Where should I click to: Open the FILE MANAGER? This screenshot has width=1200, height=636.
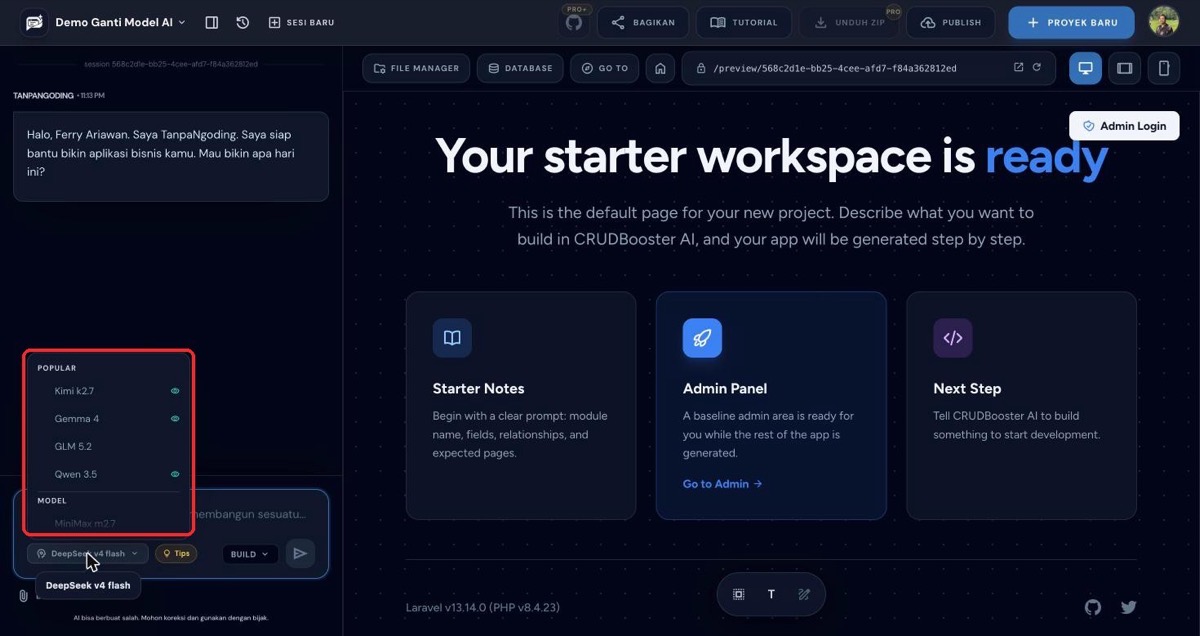[x=416, y=68]
